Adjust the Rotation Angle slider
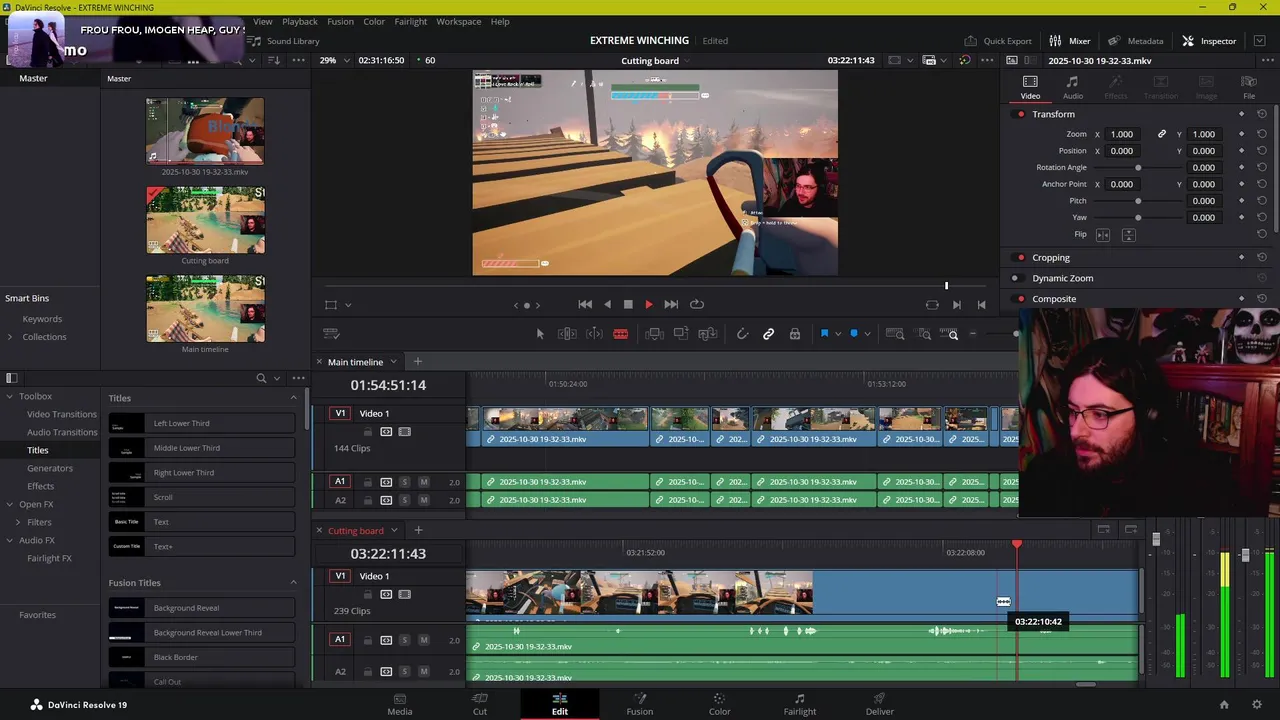Image resolution: width=1280 pixels, height=720 pixels. [x=1138, y=167]
